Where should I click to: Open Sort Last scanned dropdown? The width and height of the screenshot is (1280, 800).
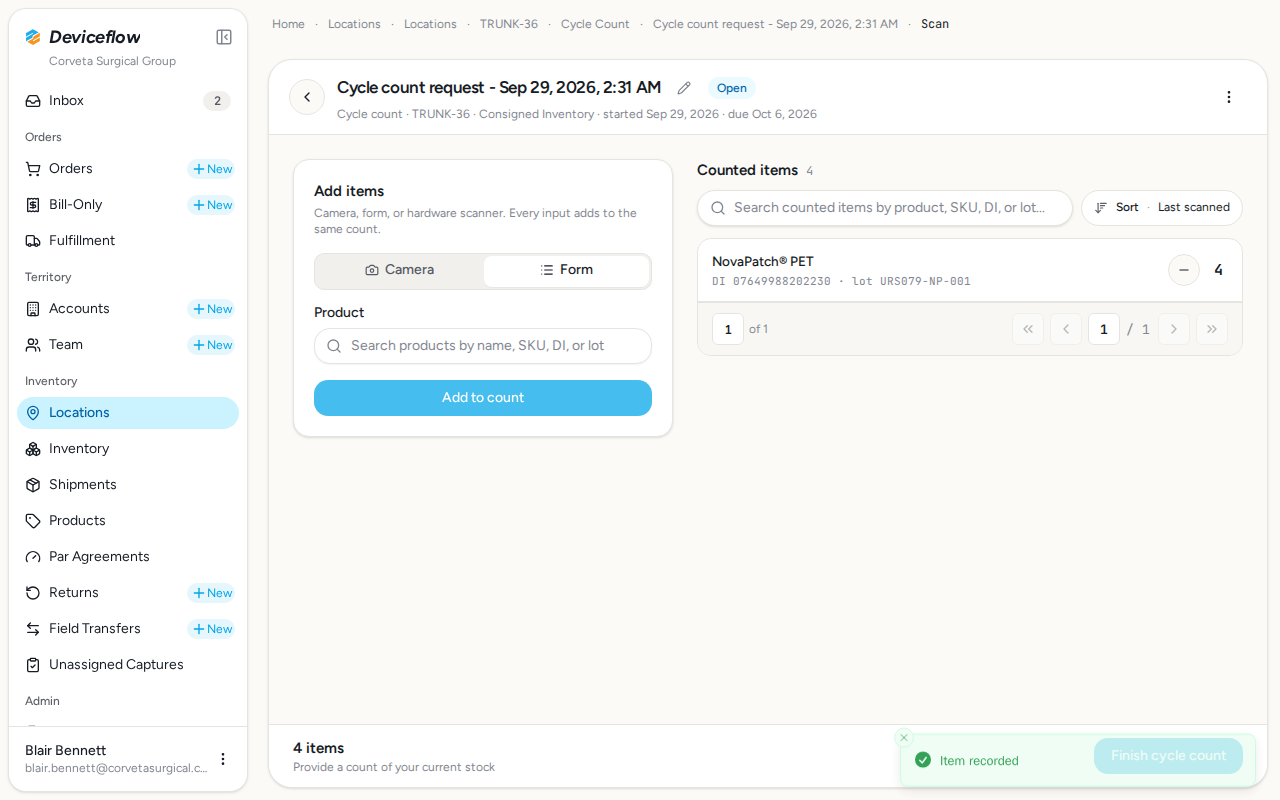click(x=1162, y=208)
